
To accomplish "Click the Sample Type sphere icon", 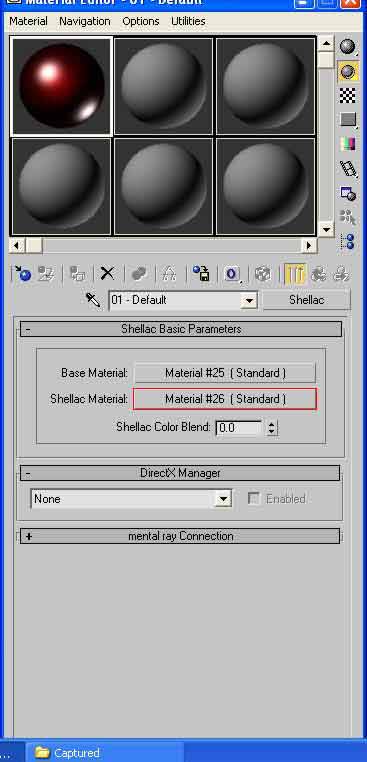I will [x=348, y=47].
